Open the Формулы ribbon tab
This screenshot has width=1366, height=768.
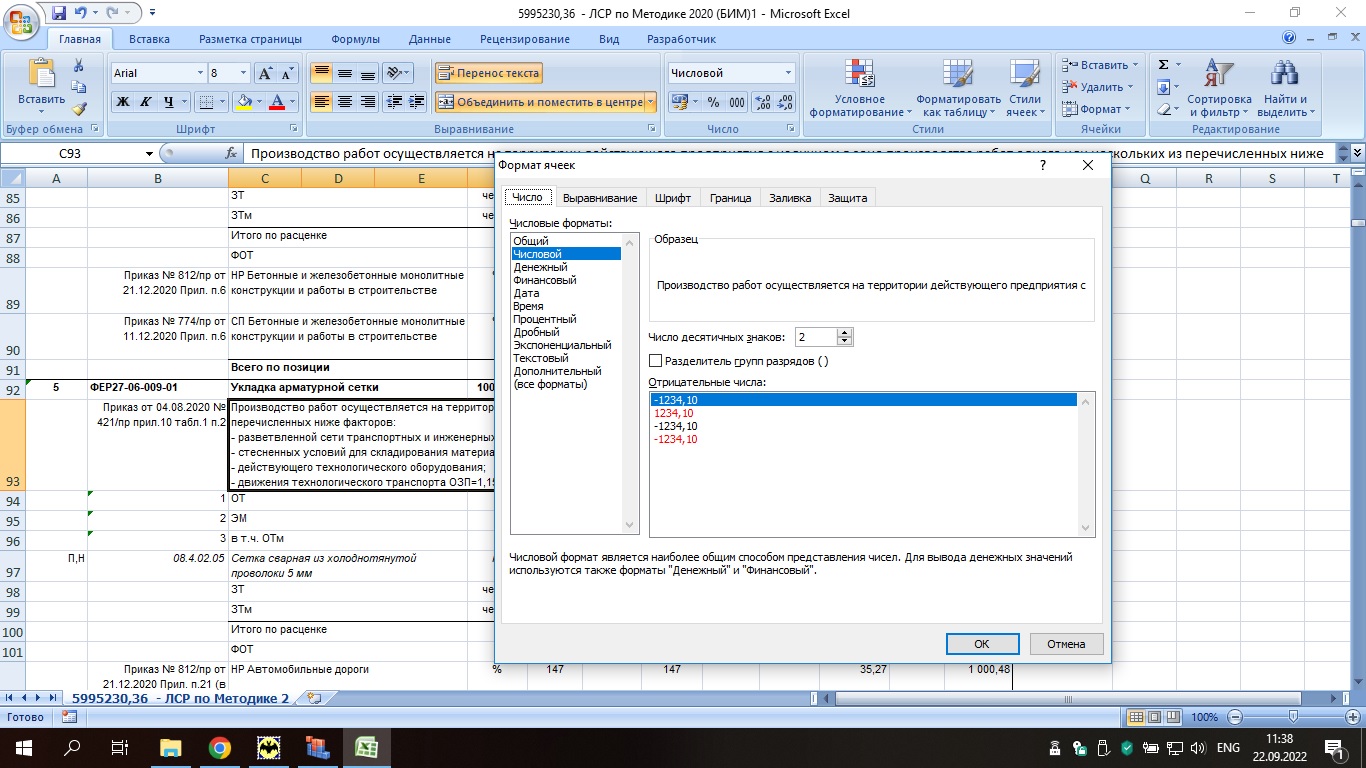[355, 39]
